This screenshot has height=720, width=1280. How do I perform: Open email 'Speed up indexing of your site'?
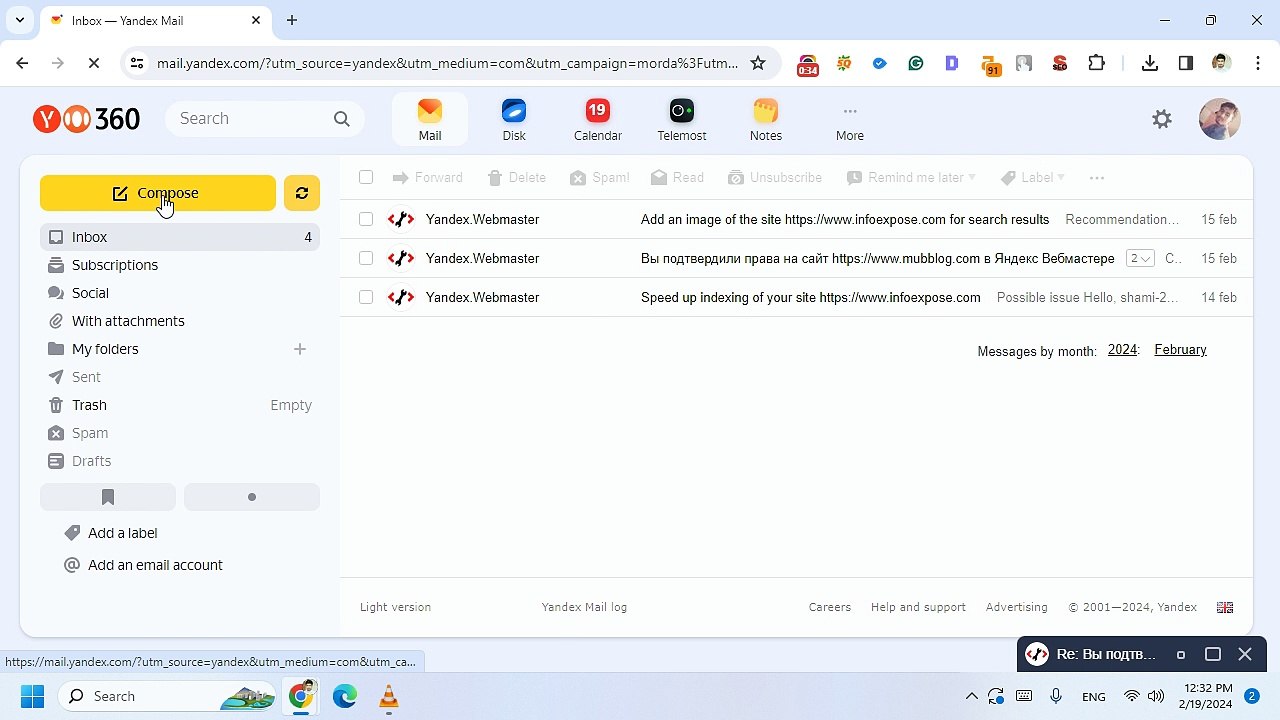[796, 297]
